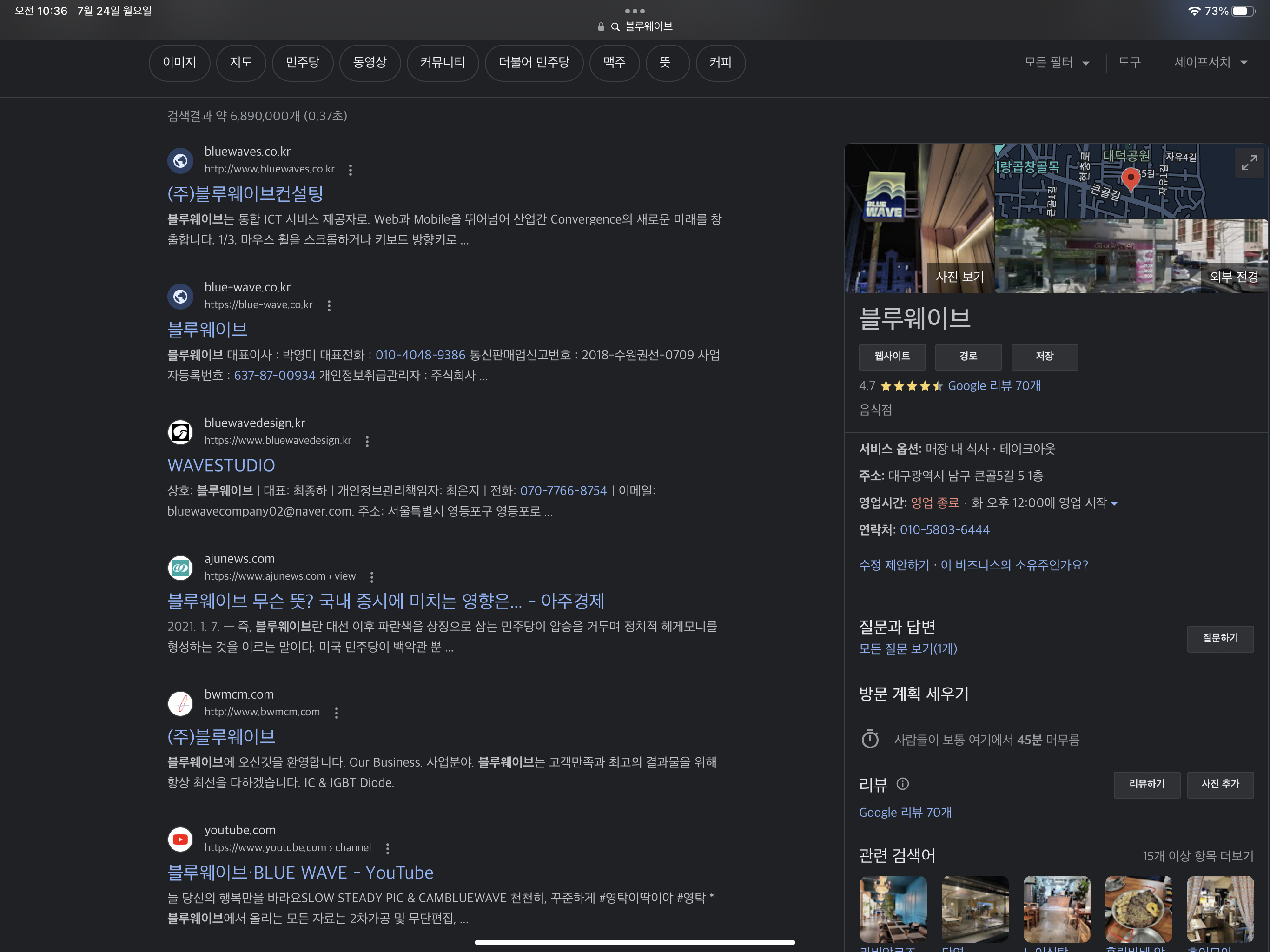Open options menu for bluewavedesign.kr result
The width and height of the screenshot is (1270, 952).
(x=367, y=441)
